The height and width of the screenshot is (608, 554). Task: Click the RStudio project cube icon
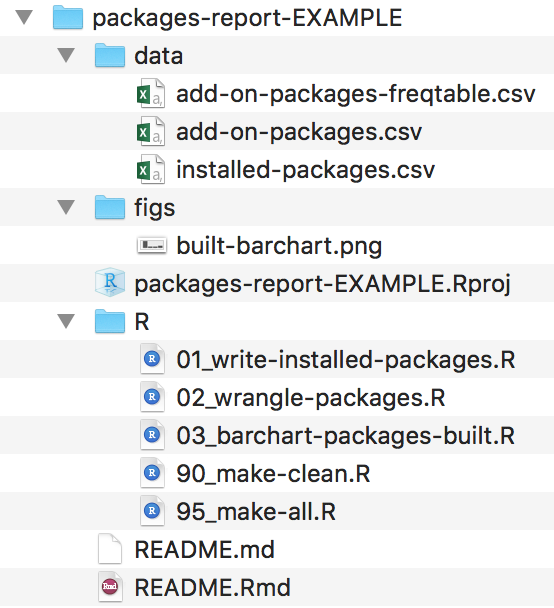(110, 282)
